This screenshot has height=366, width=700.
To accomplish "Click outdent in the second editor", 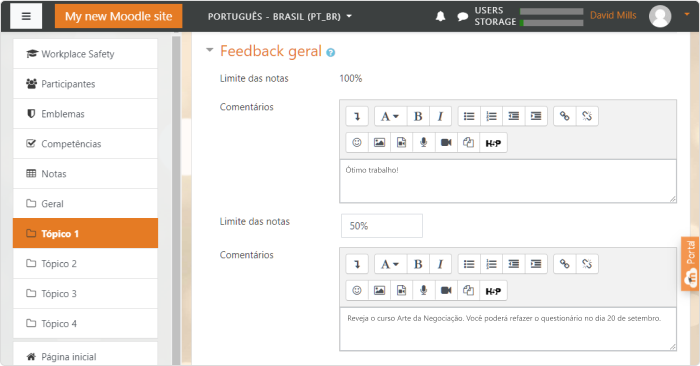I will pyautogui.click(x=513, y=264).
